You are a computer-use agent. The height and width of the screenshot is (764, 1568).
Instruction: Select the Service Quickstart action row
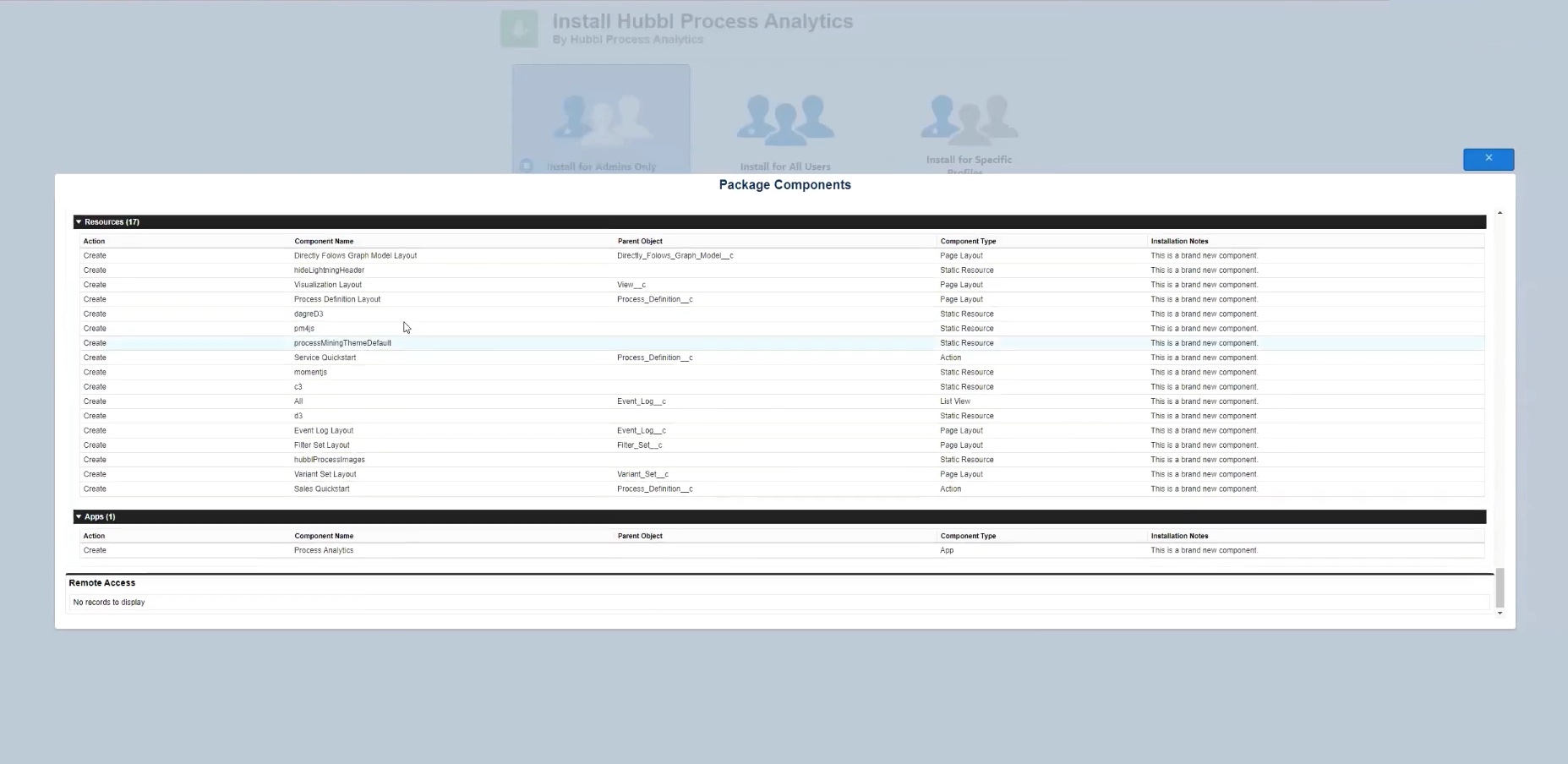click(782, 357)
